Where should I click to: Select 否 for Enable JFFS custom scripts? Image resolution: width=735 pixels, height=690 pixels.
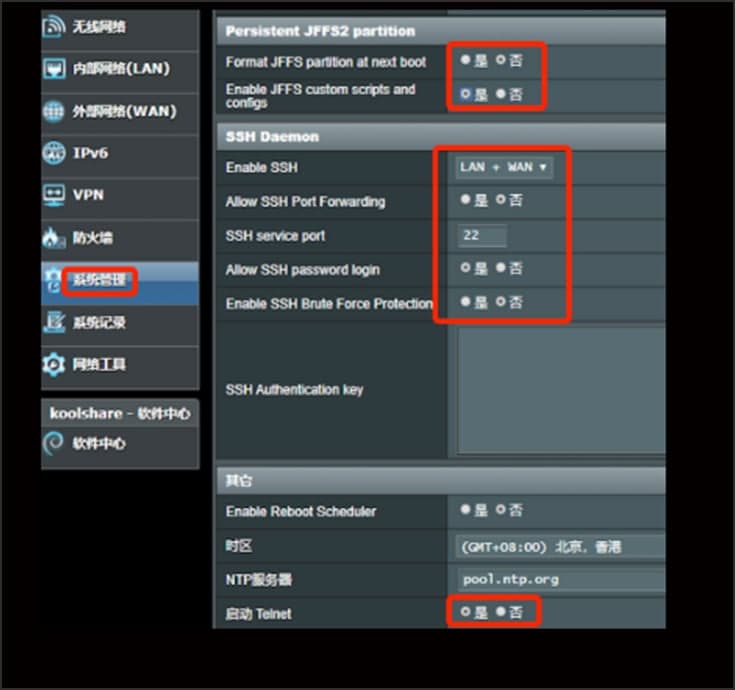(501, 94)
